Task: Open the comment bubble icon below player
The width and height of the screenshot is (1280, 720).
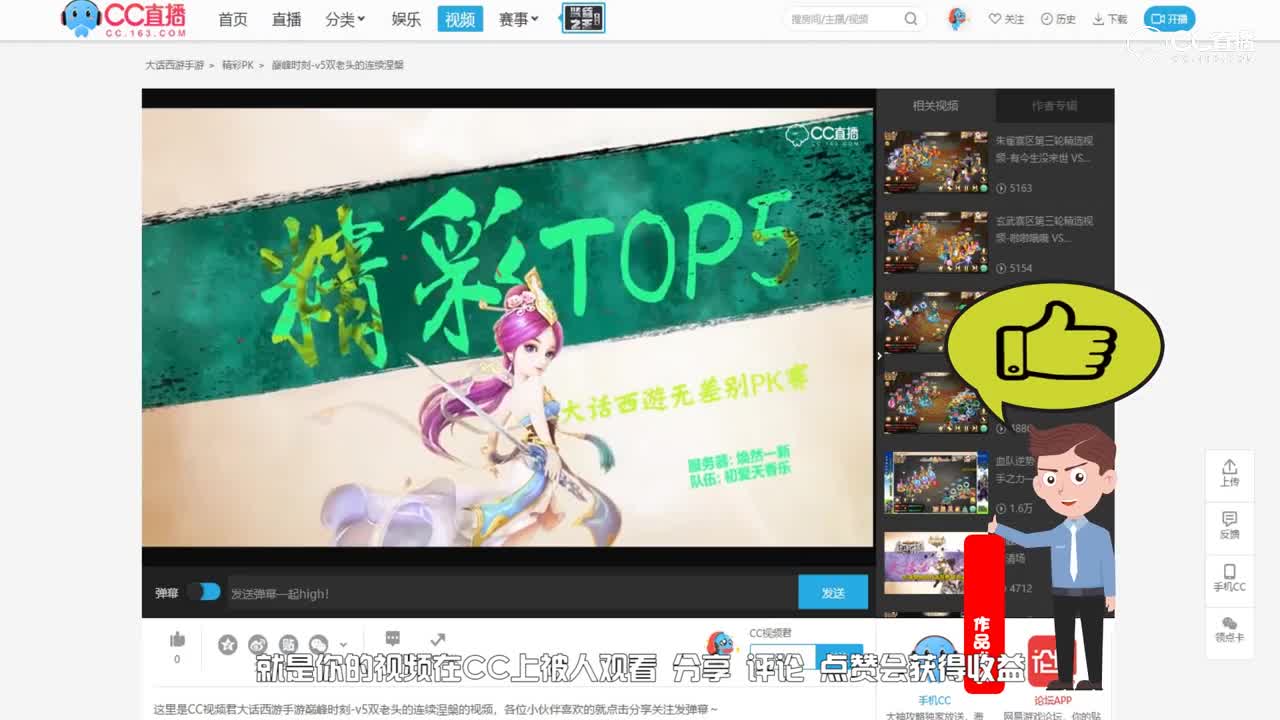Action: [393, 638]
